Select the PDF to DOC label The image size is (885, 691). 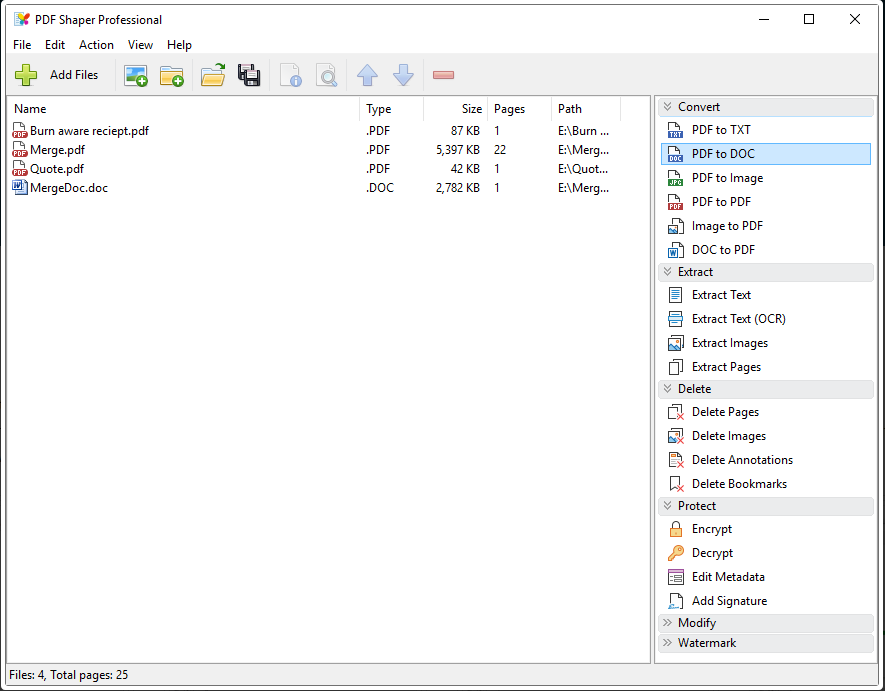(x=723, y=154)
